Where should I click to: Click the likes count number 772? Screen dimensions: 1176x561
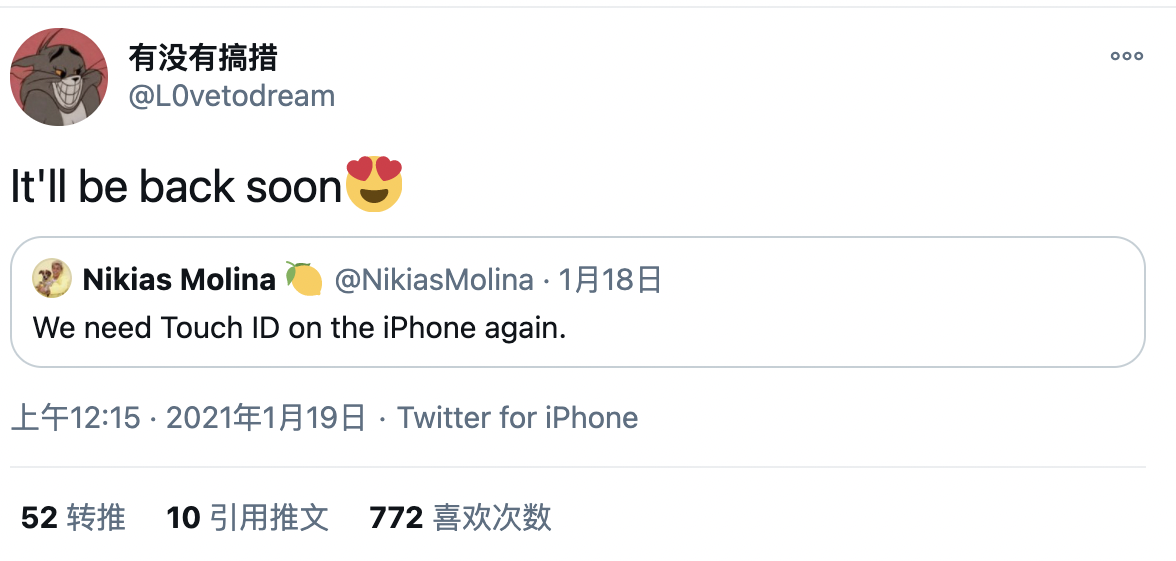click(396, 518)
